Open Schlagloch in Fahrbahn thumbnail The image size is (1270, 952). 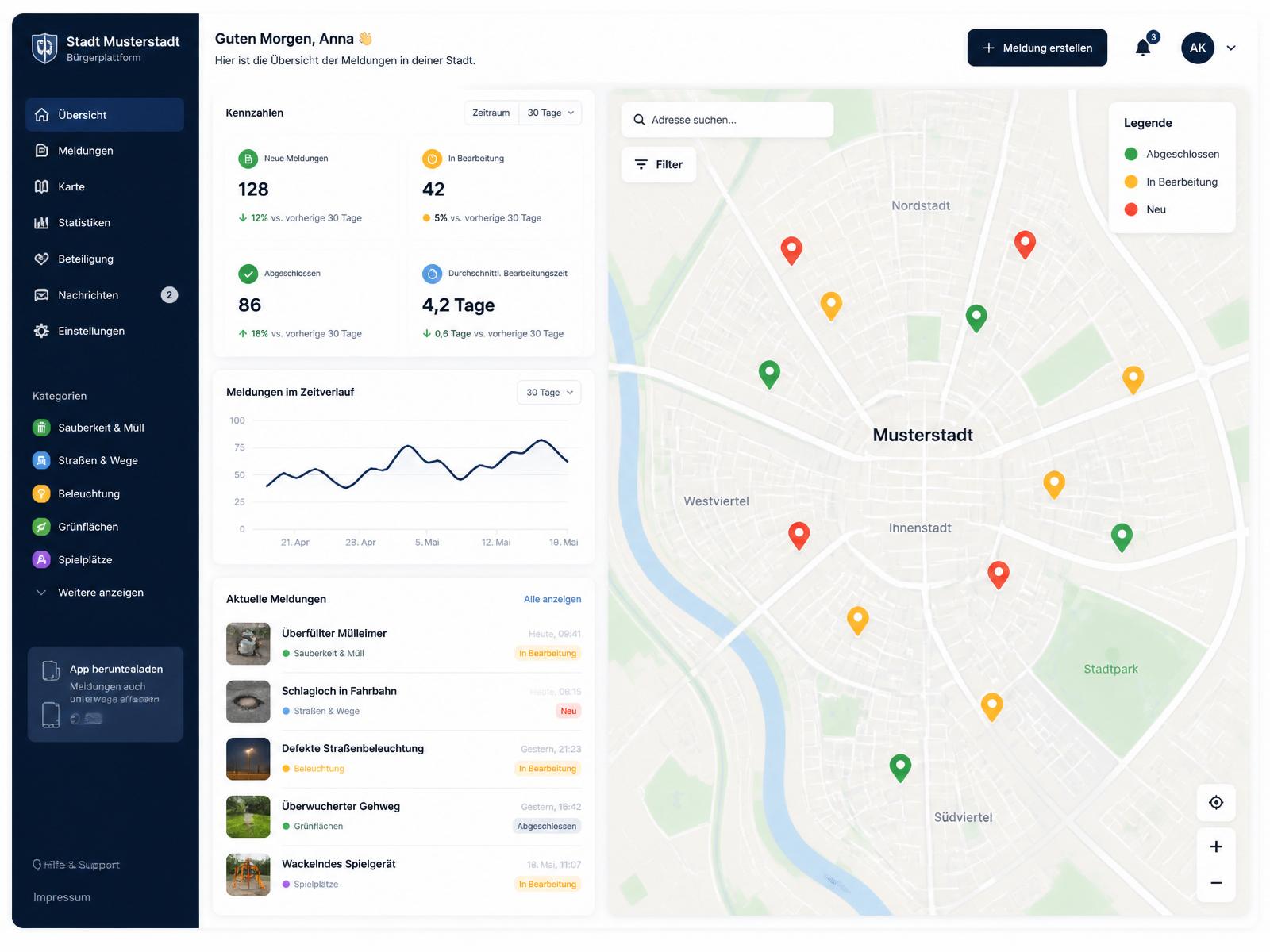click(248, 701)
